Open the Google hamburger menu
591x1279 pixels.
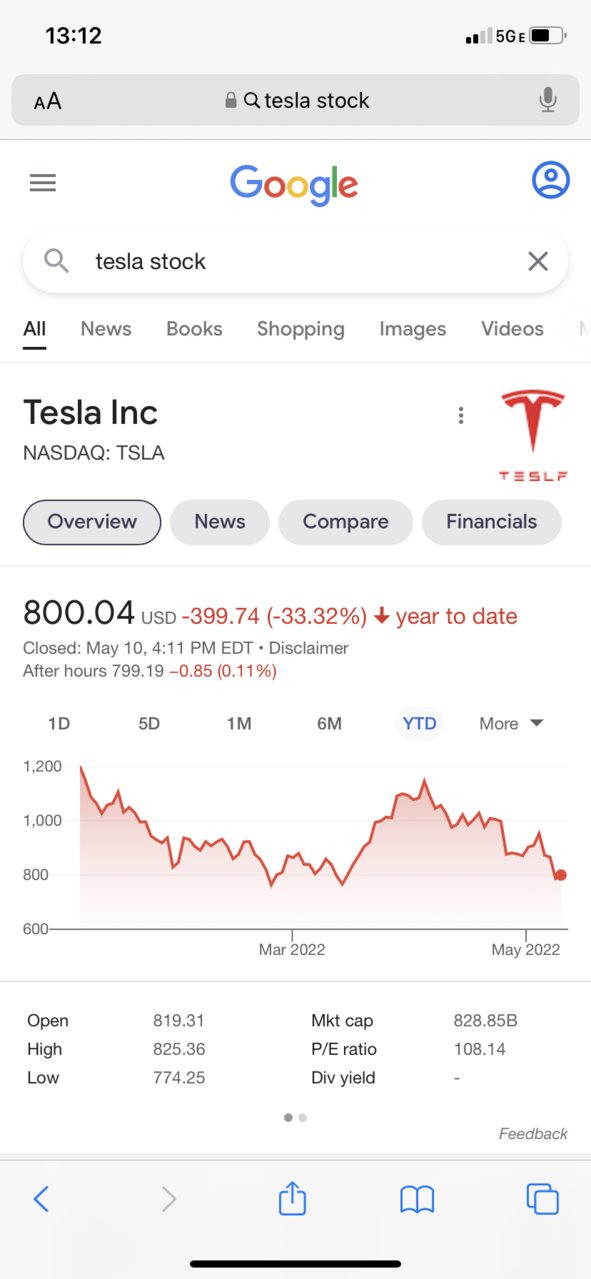43,182
